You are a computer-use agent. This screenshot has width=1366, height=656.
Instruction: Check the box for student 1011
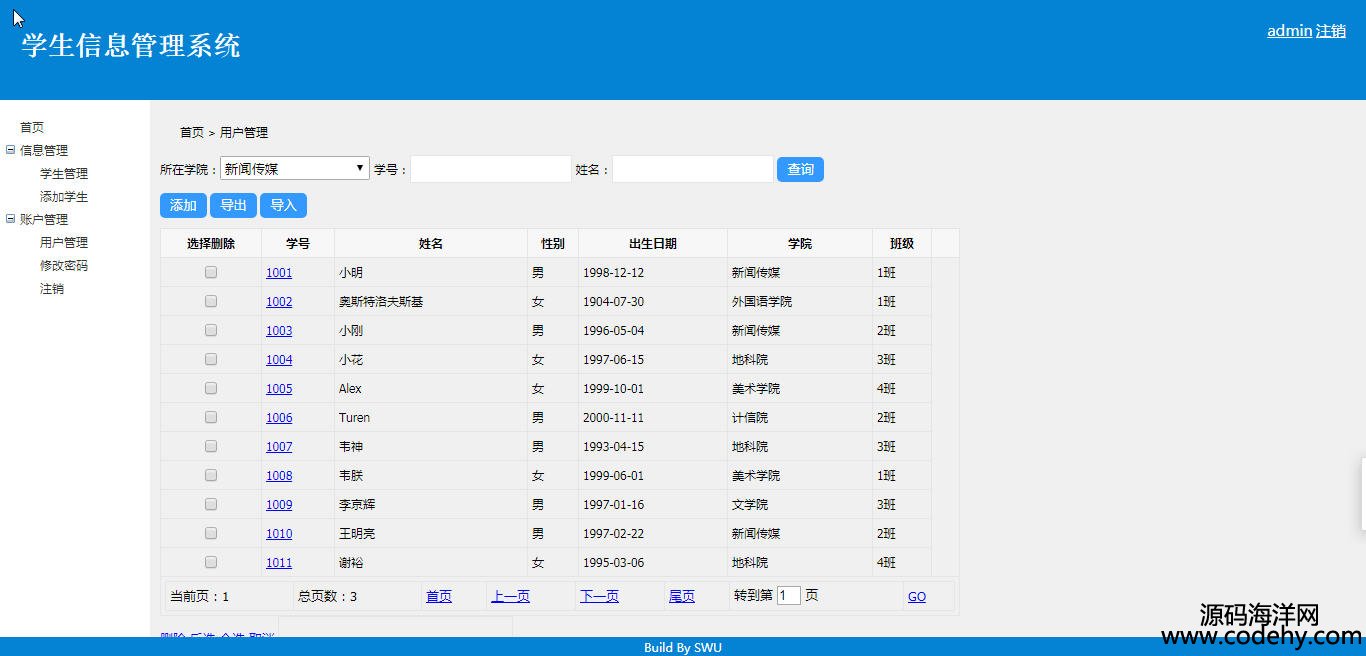211,562
